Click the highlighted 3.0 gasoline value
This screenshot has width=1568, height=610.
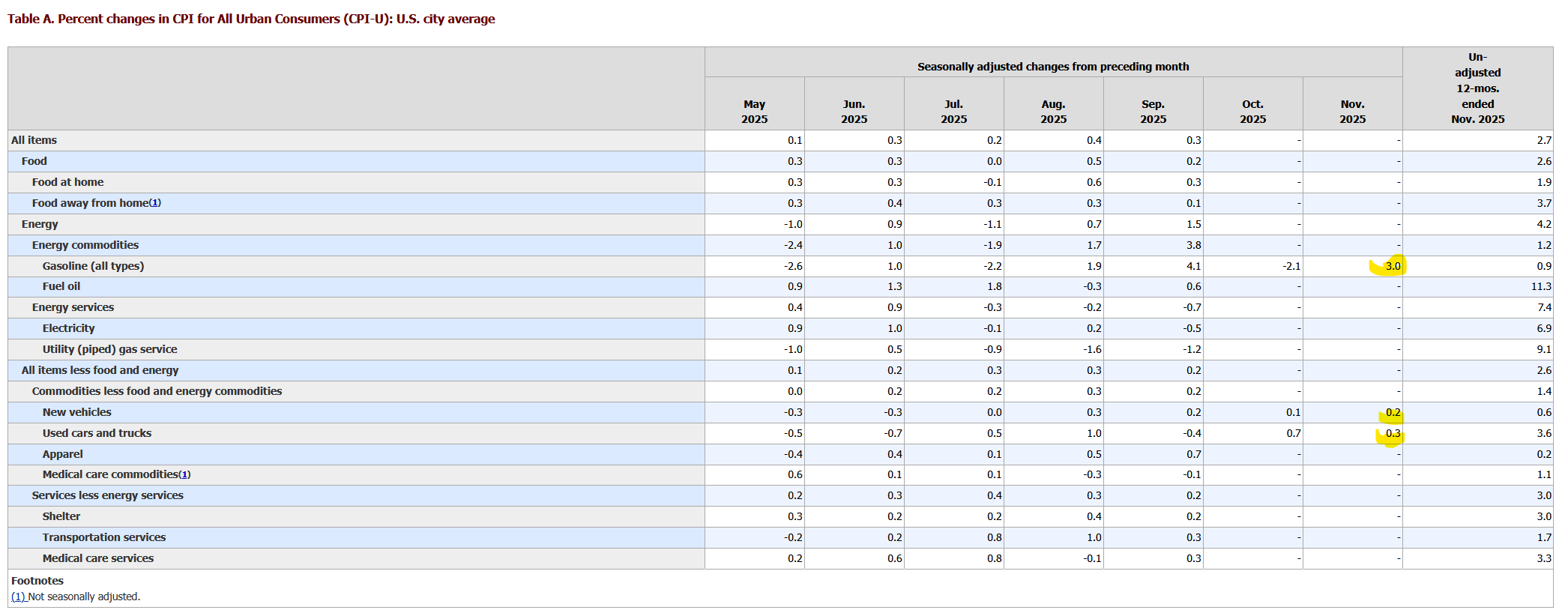pos(1393,266)
